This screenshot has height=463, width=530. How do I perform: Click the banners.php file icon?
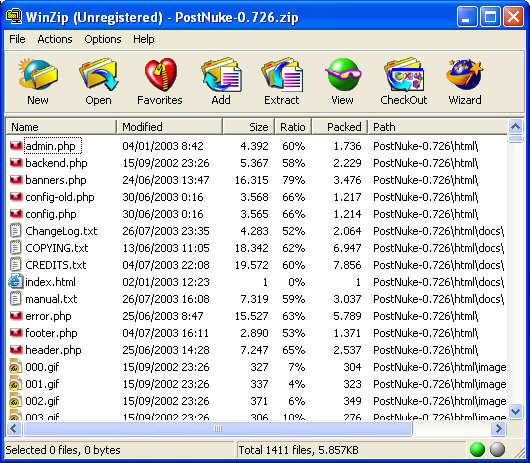point(16,180)
